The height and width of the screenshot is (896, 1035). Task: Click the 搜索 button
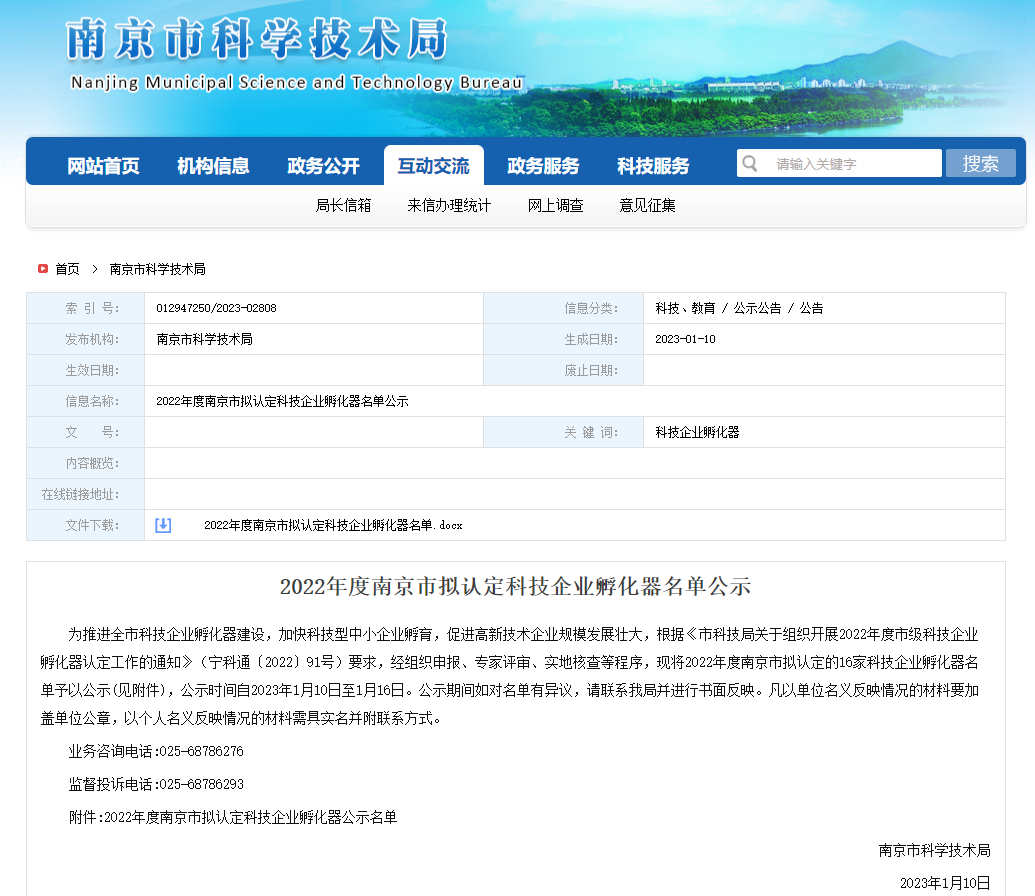pos(980,163)
